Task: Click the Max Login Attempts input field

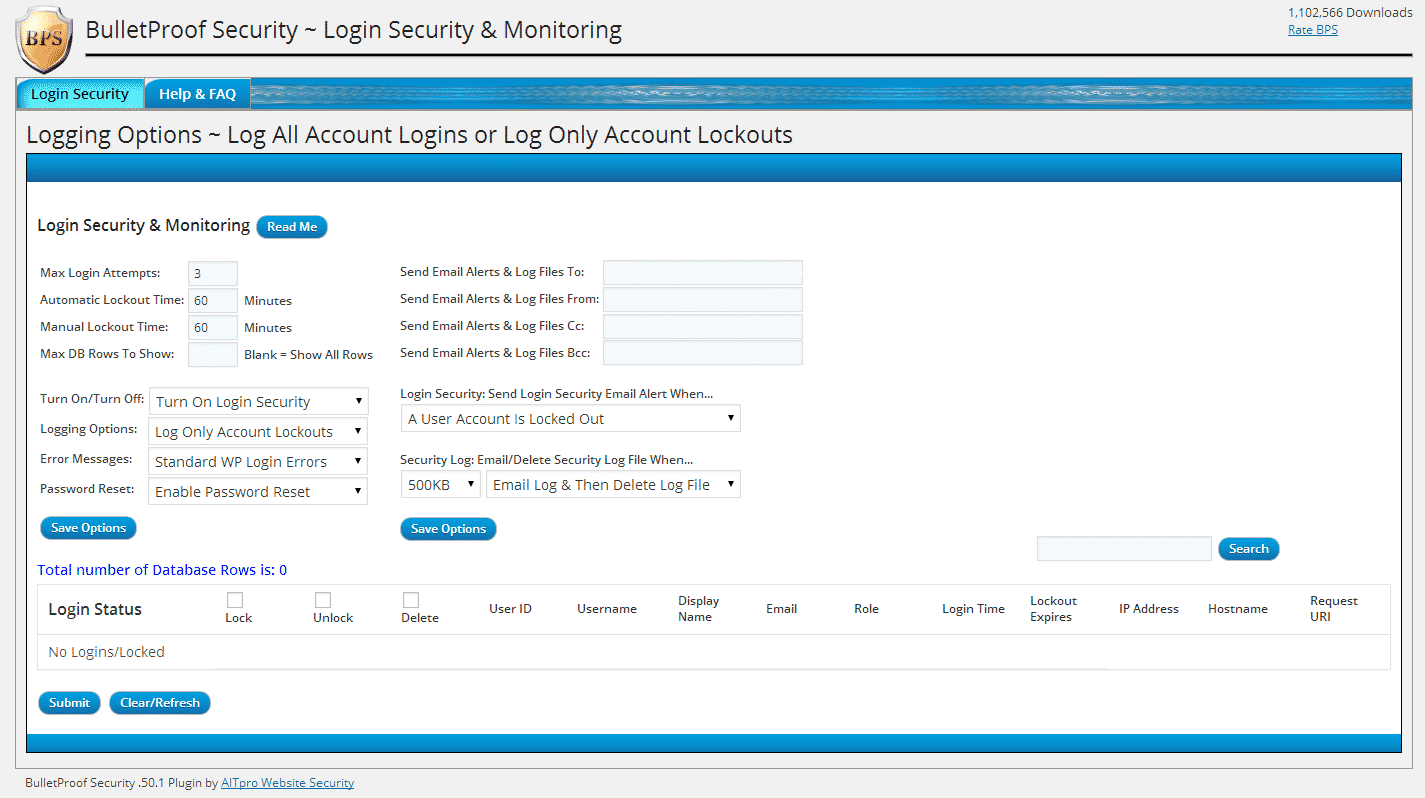Action: (x=212, y=272)
